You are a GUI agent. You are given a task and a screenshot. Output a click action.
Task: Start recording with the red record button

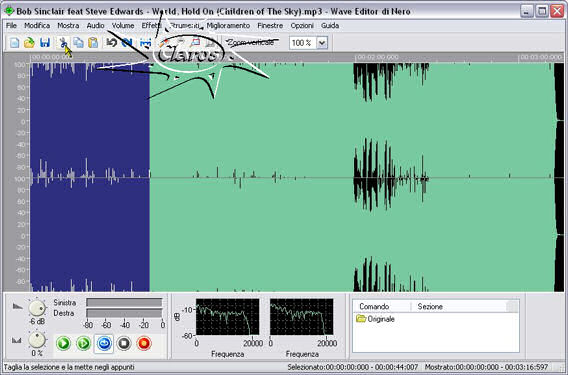click(144, 343)
